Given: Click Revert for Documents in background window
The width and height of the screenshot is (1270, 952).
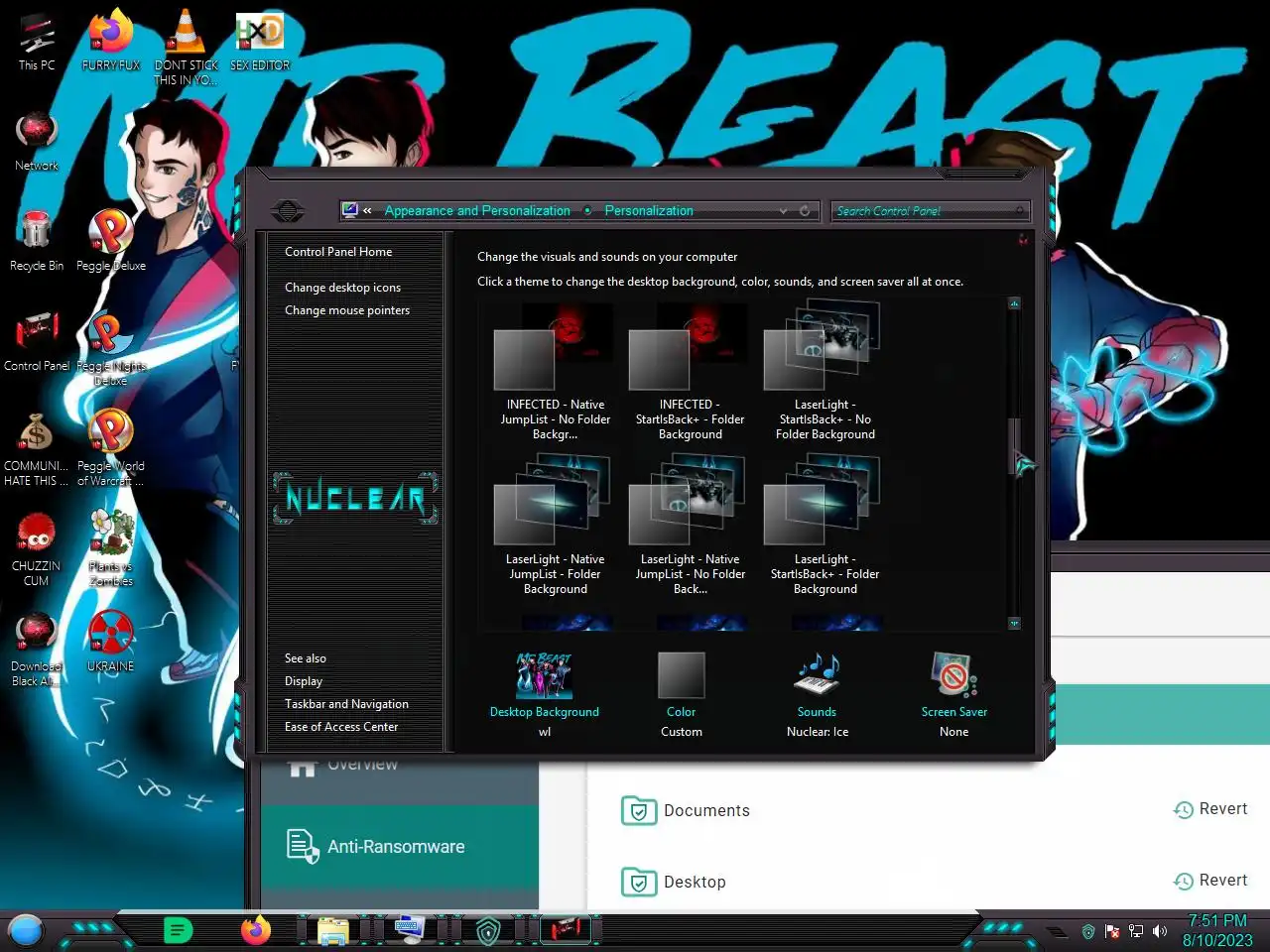Looking at the screenshot, I should tap(1210, 809).
